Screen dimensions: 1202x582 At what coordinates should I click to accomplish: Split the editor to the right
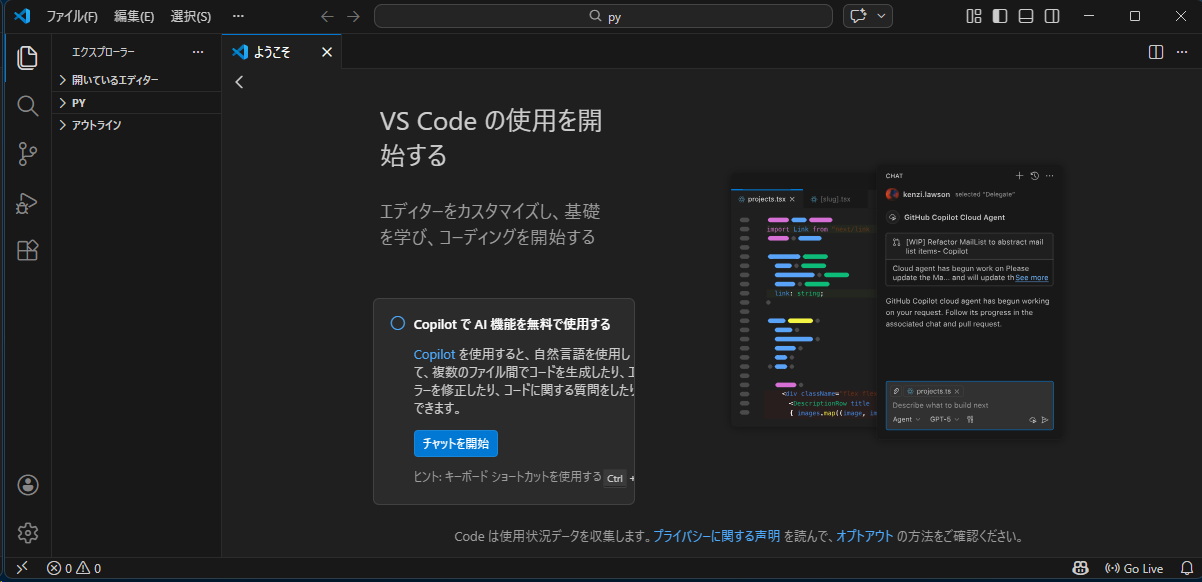(1156, 52)
